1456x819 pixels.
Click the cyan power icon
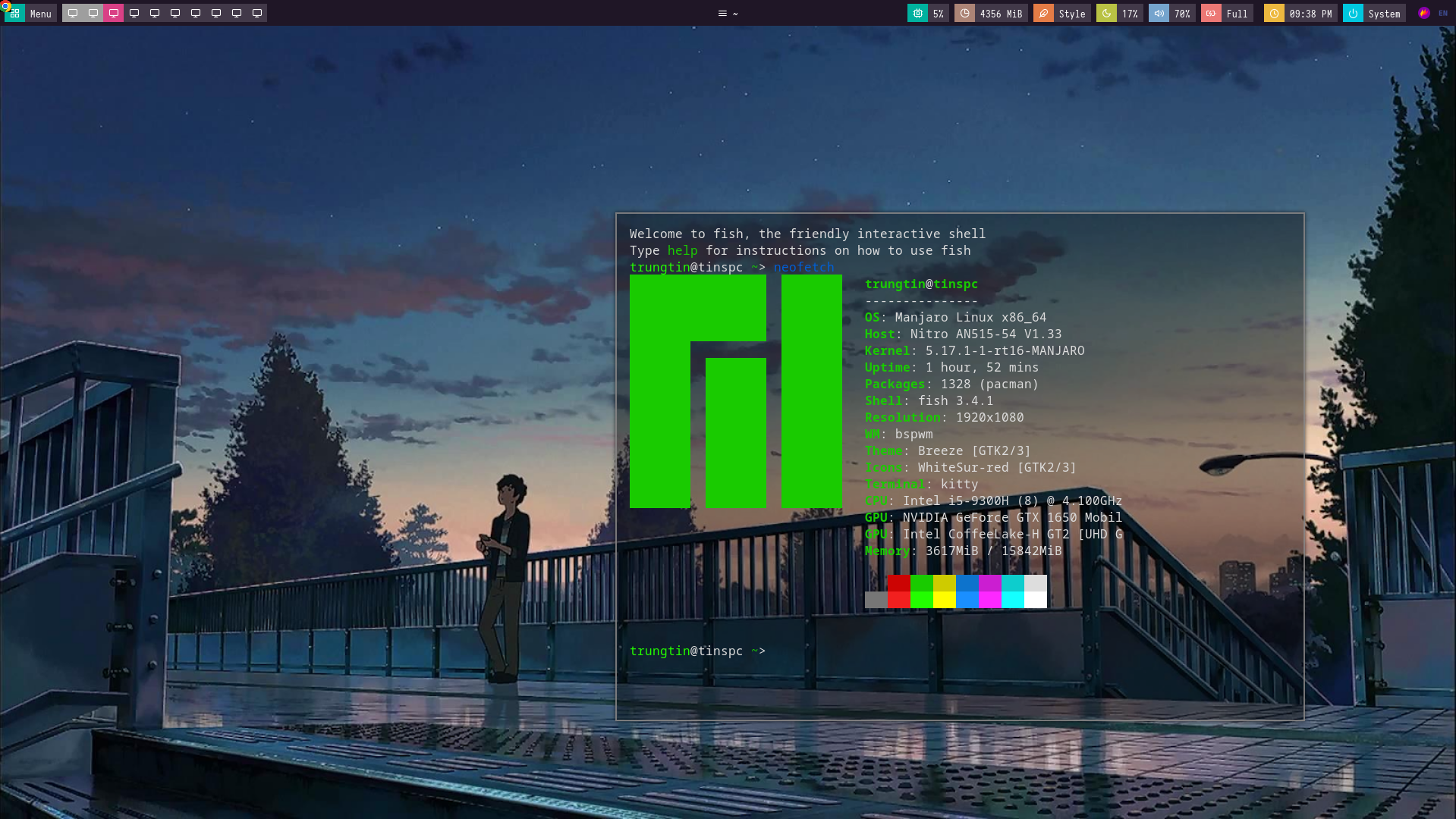pyautogui.click(x=1353, y=14)
